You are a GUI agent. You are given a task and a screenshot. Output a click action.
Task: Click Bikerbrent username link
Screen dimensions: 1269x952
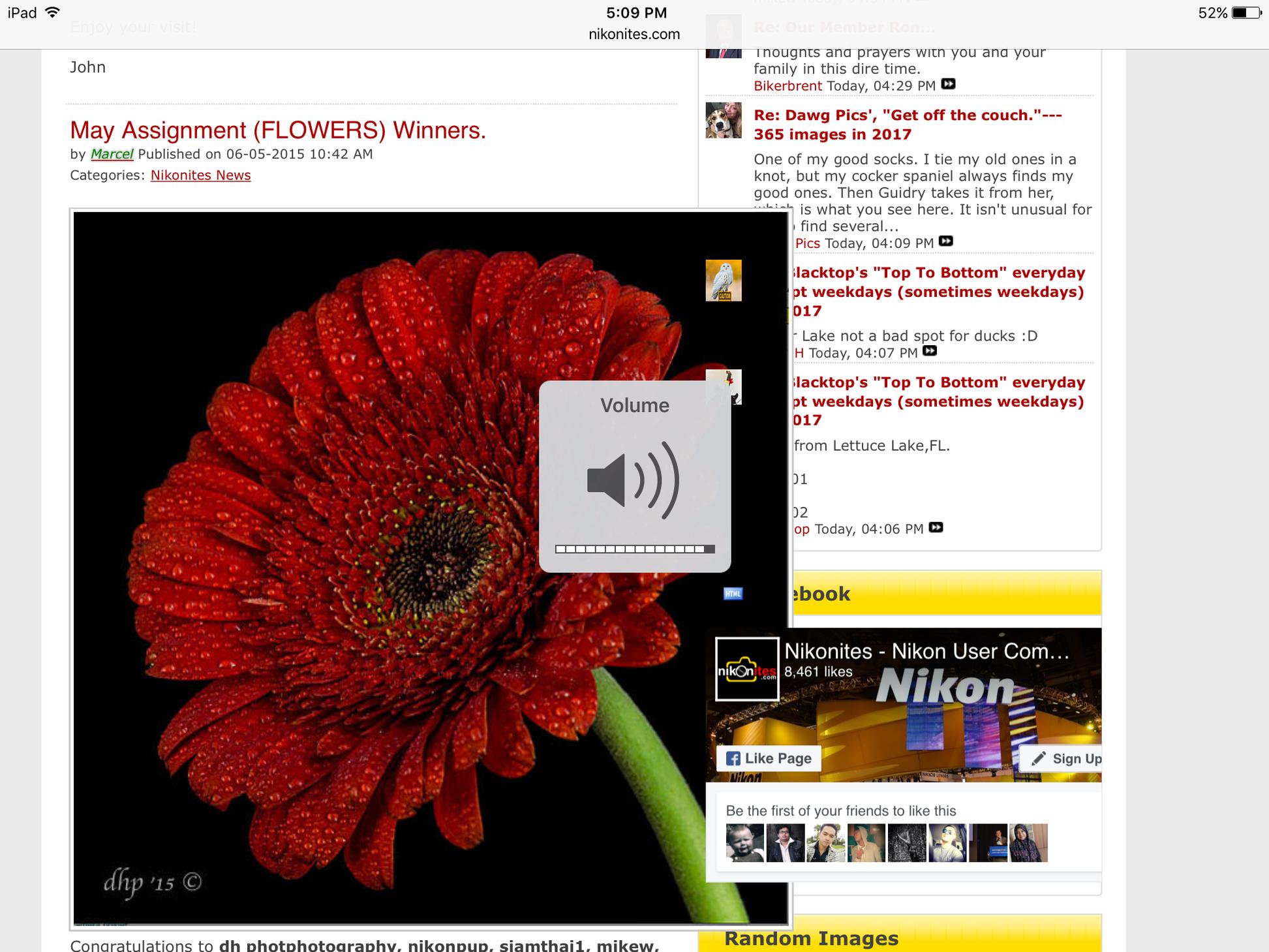pos(787,85)
